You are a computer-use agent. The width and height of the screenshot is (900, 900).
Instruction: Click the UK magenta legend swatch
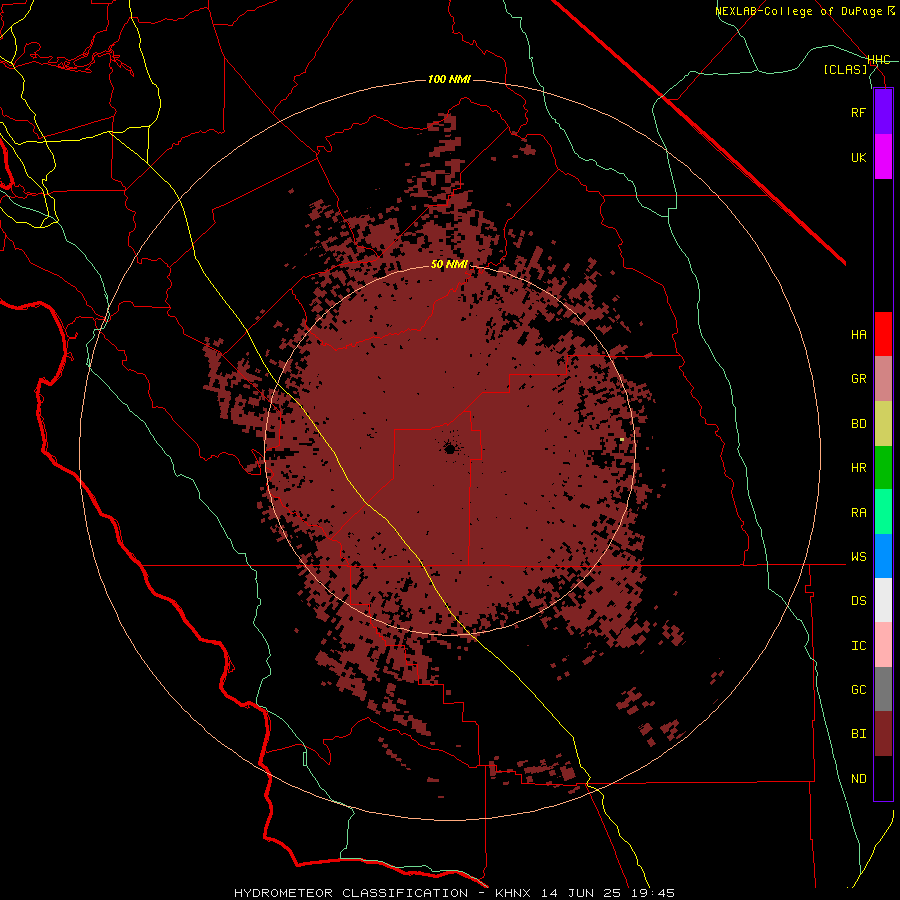883,157
